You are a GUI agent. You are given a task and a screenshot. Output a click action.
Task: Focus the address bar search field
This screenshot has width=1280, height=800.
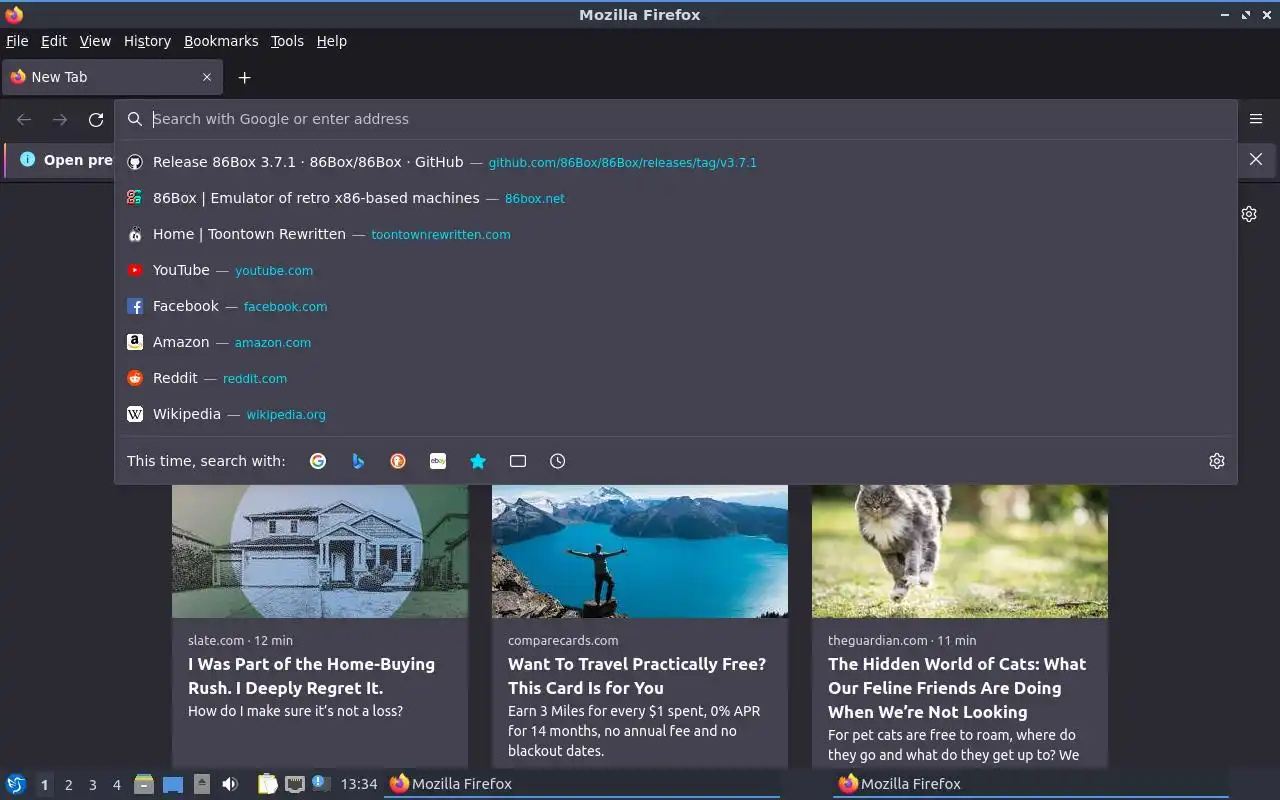(676, 119)
